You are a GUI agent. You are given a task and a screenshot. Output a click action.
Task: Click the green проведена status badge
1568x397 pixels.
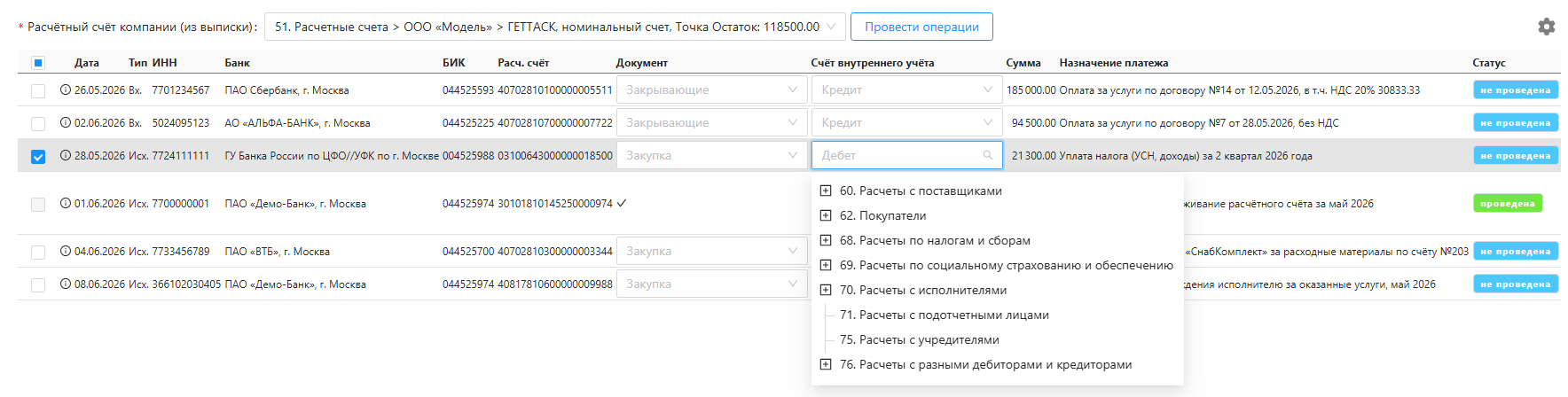pyautogui.click(x=1508, y=203)
